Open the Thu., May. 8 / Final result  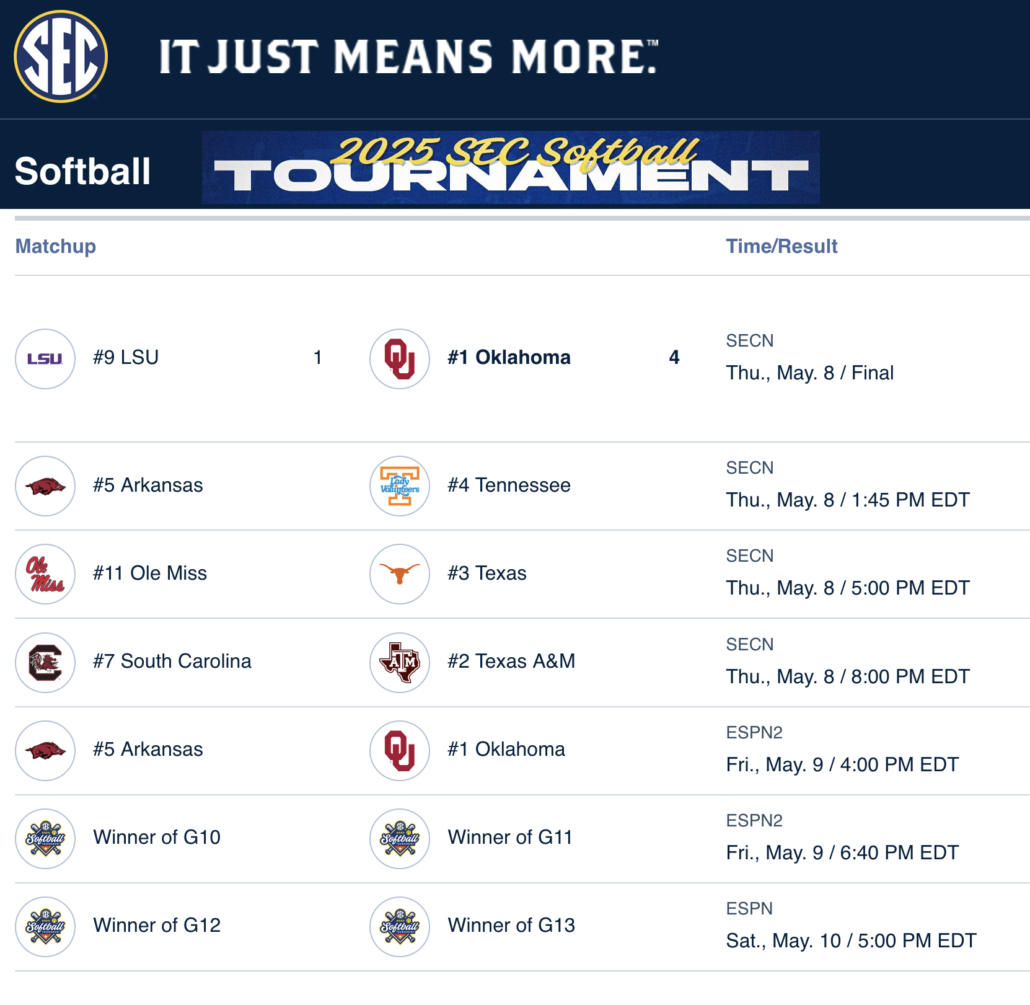pos(809,373)
